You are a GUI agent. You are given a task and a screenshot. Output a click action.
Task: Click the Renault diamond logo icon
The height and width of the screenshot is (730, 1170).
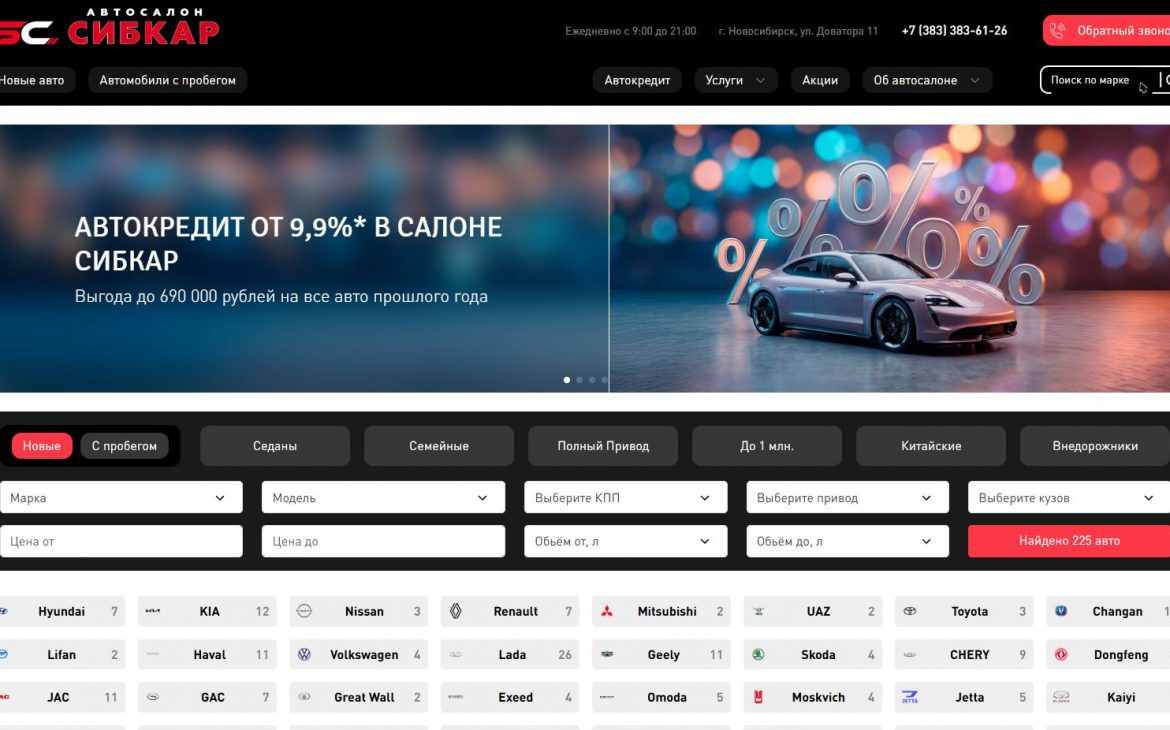[x=455, y=611]
